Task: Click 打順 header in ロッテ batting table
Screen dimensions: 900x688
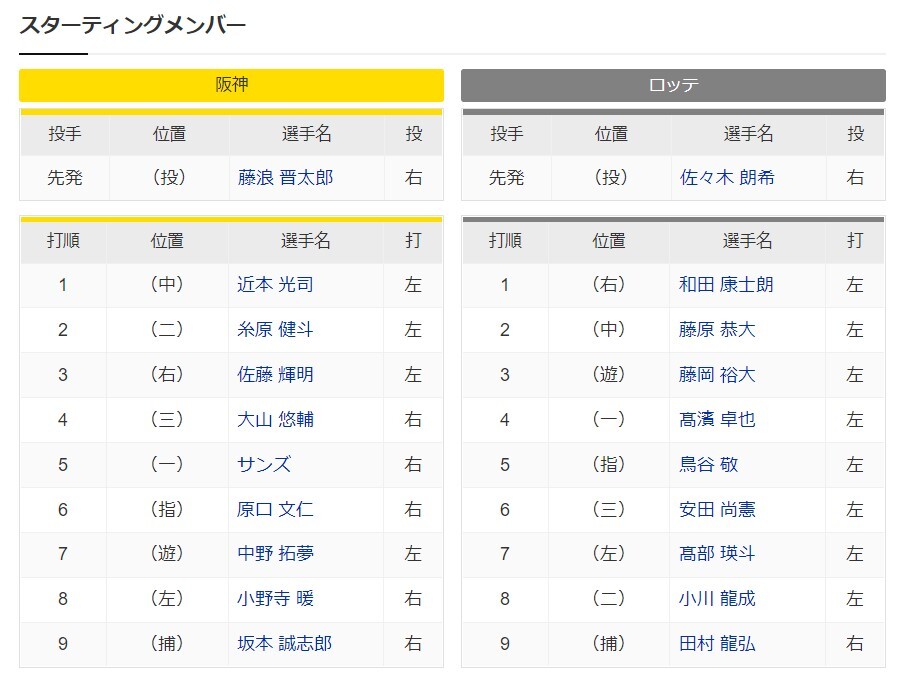Action: 505,240
